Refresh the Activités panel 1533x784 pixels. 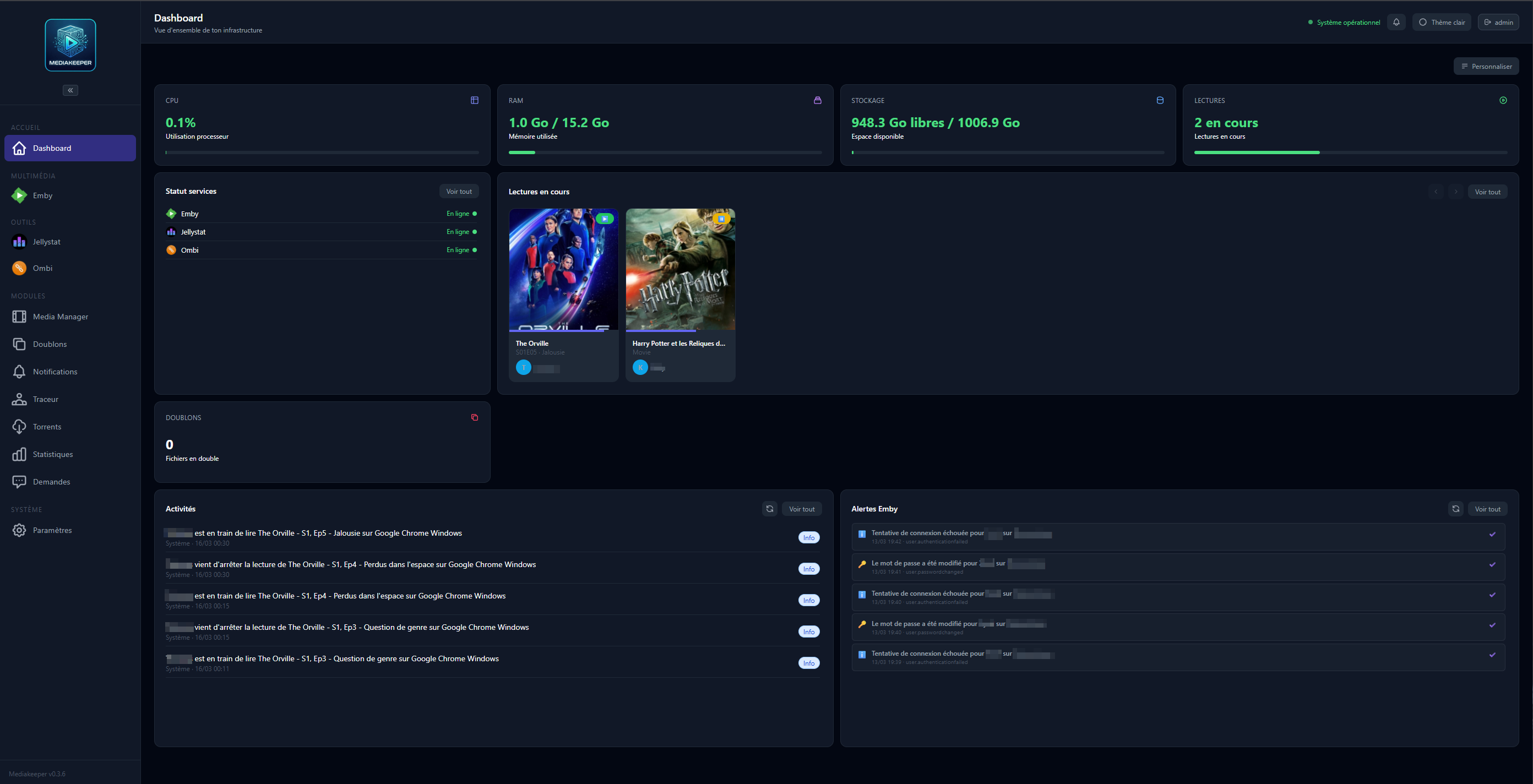[x=769, y=509]
